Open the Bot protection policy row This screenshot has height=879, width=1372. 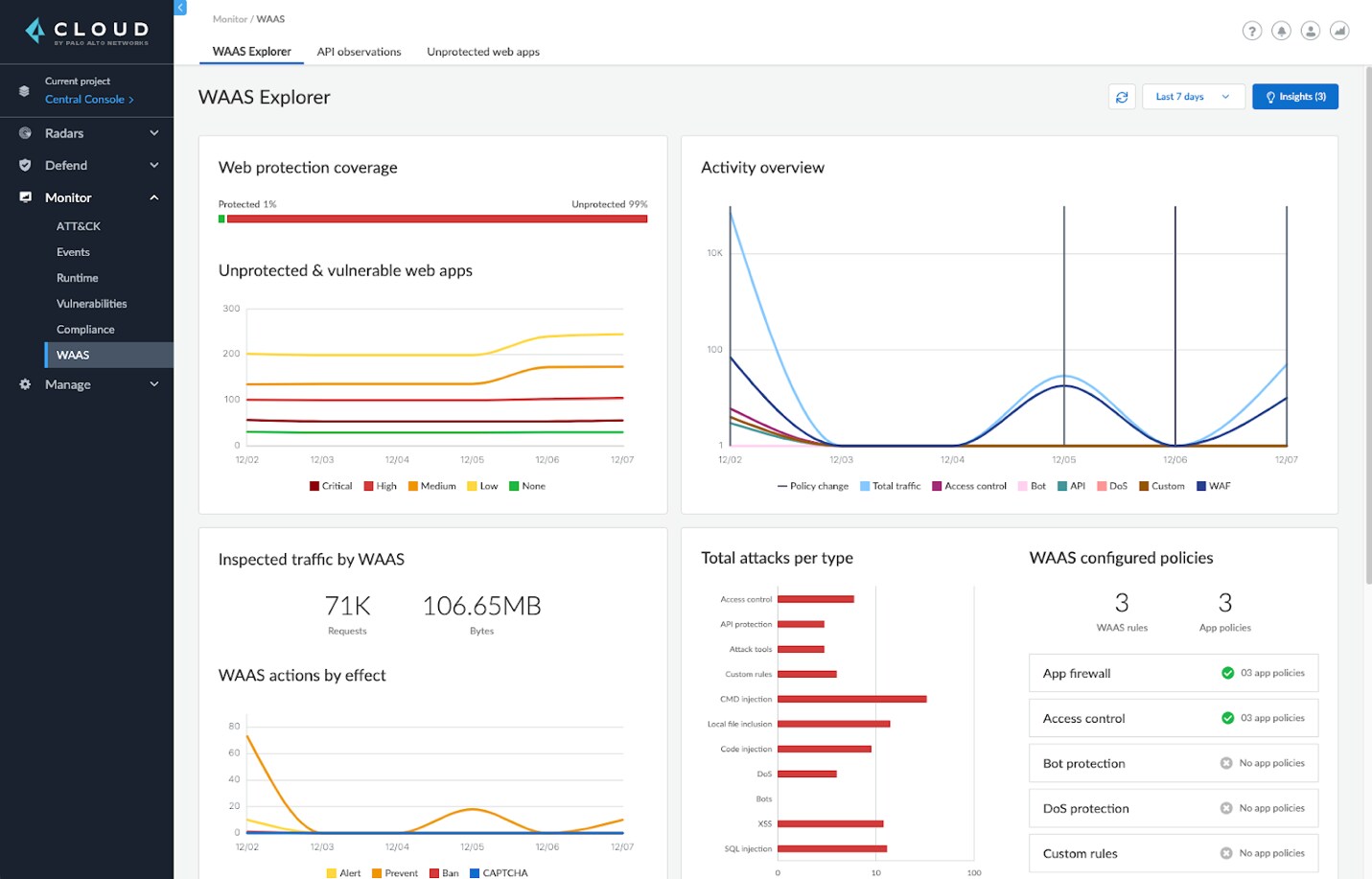(x=1174, y=763)
